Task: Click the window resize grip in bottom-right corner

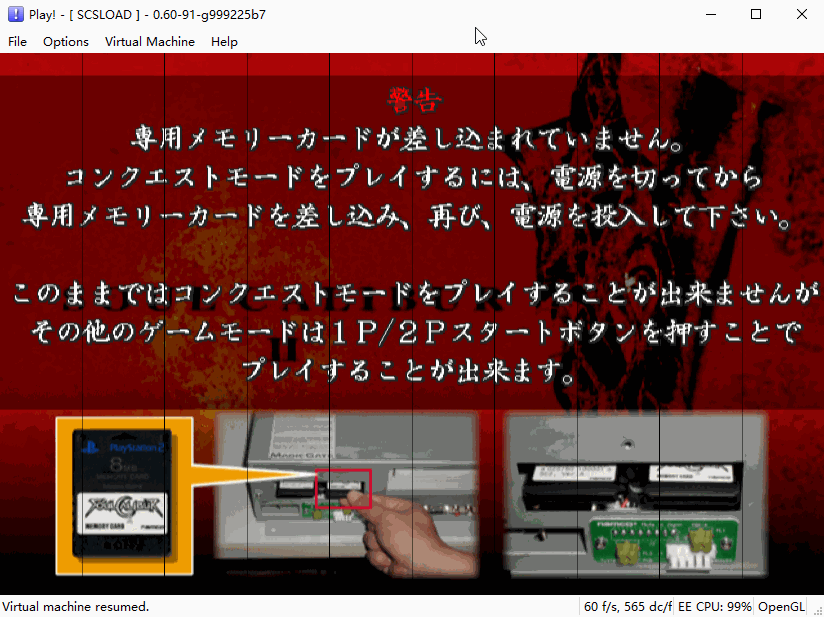Action: point(817,610)
